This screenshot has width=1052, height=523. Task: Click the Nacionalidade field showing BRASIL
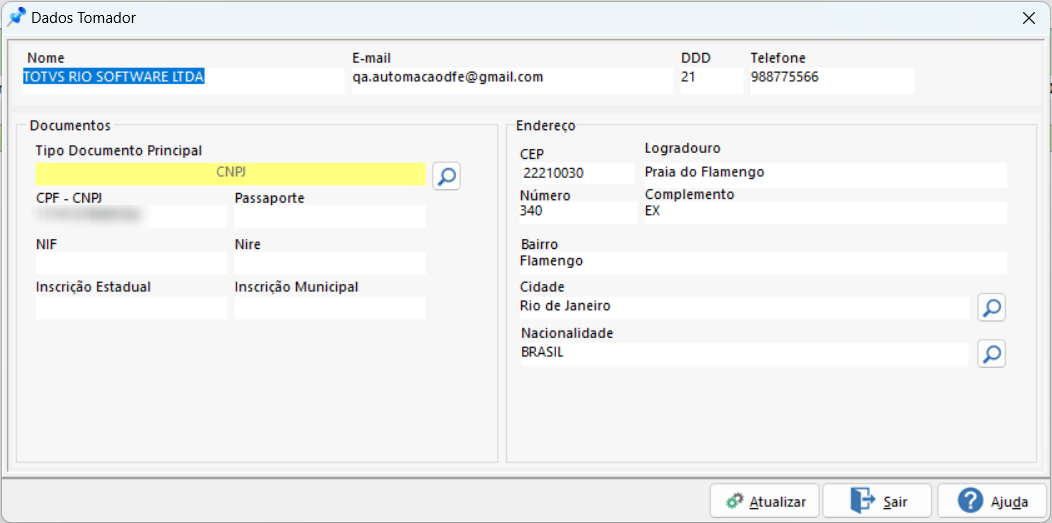744,354
